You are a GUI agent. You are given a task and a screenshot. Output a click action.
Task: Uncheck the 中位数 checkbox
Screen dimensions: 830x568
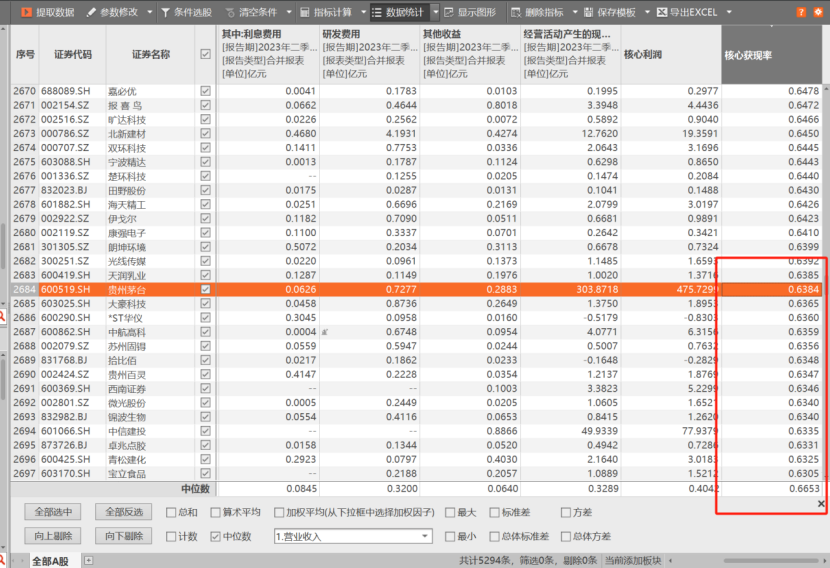(x=216, y=536)
